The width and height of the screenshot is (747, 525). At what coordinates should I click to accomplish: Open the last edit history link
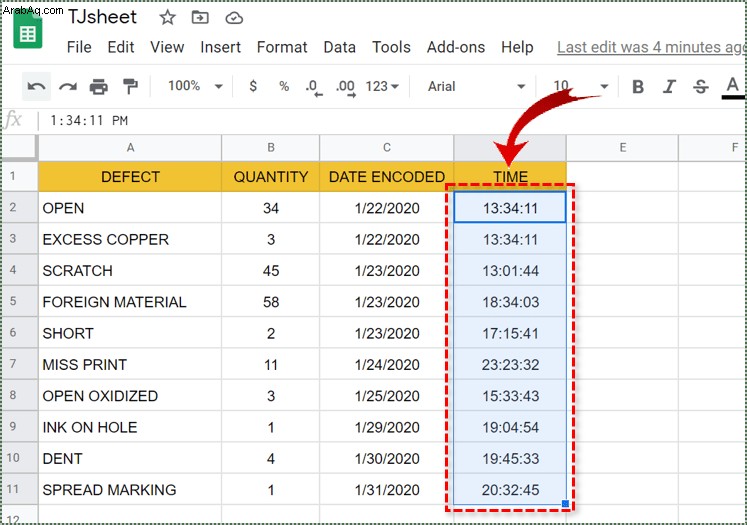point(650,47)
